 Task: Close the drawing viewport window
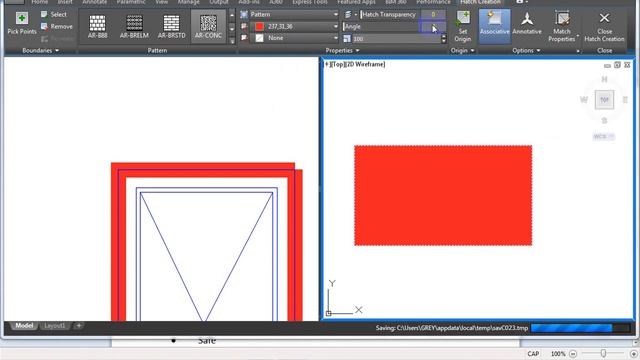[x=627, y=65]
